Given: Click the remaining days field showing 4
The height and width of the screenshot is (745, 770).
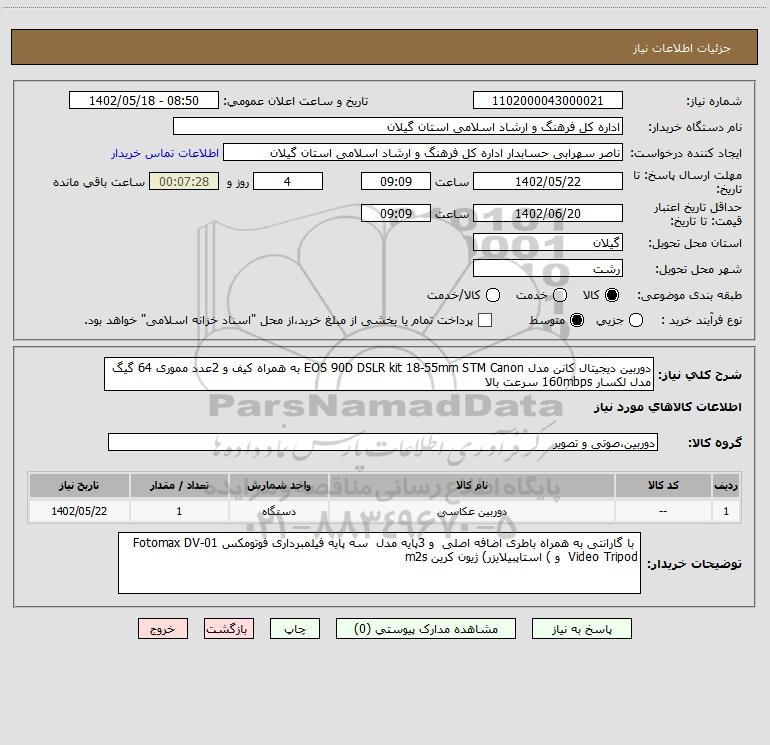Looking at the screenshot, I should (288, 181).
